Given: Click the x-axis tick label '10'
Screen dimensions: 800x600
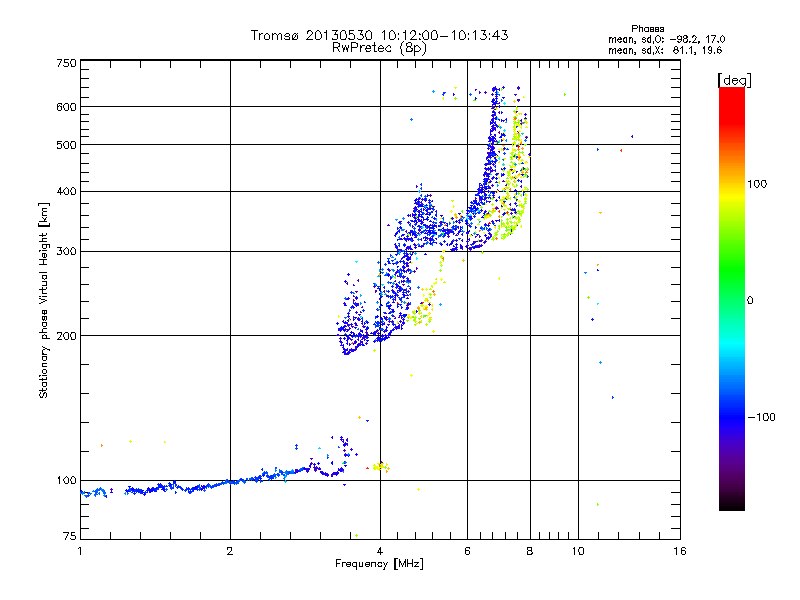Looking at the screenshot, I should coord(578,551).
